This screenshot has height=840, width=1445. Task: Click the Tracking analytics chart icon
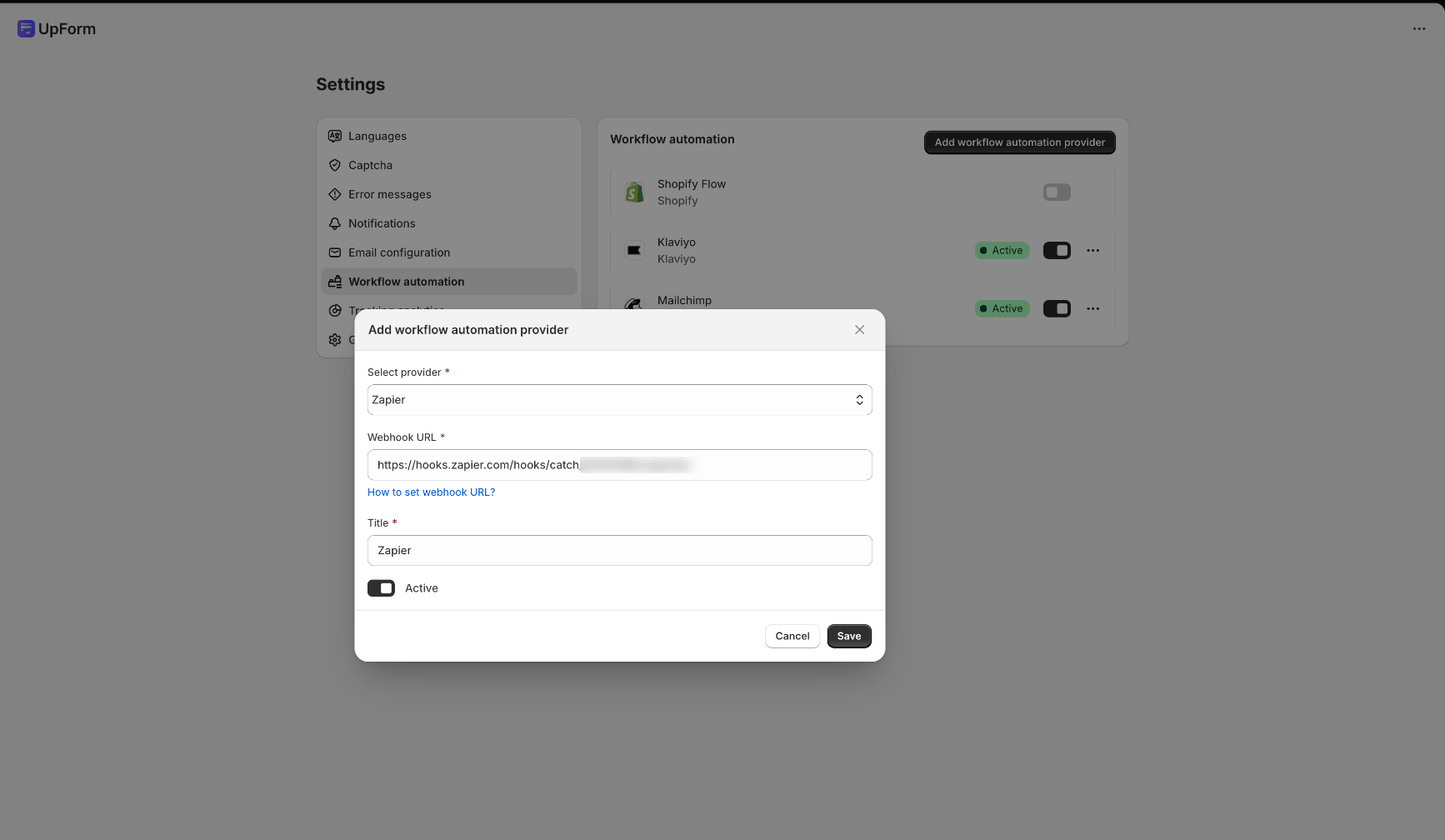(x=335, y=310)
